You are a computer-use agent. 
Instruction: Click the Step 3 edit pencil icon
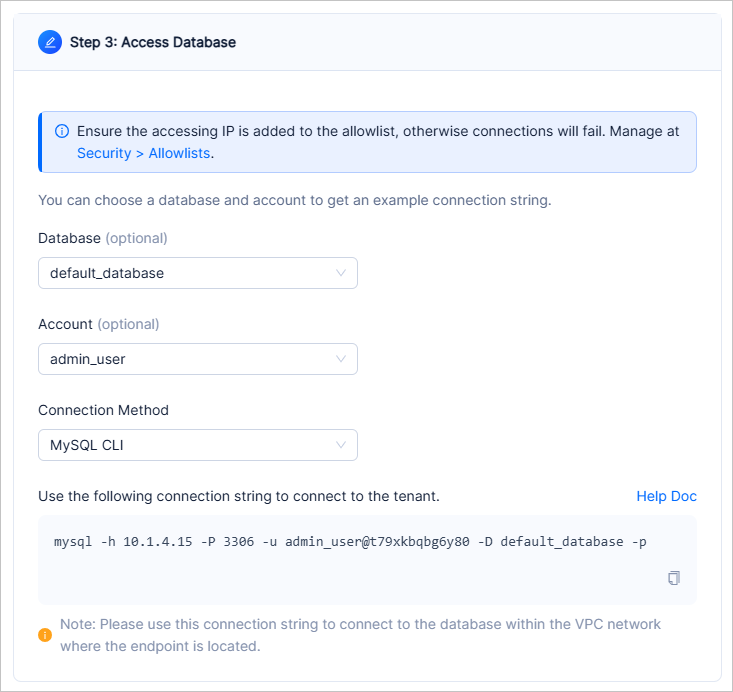50,43
